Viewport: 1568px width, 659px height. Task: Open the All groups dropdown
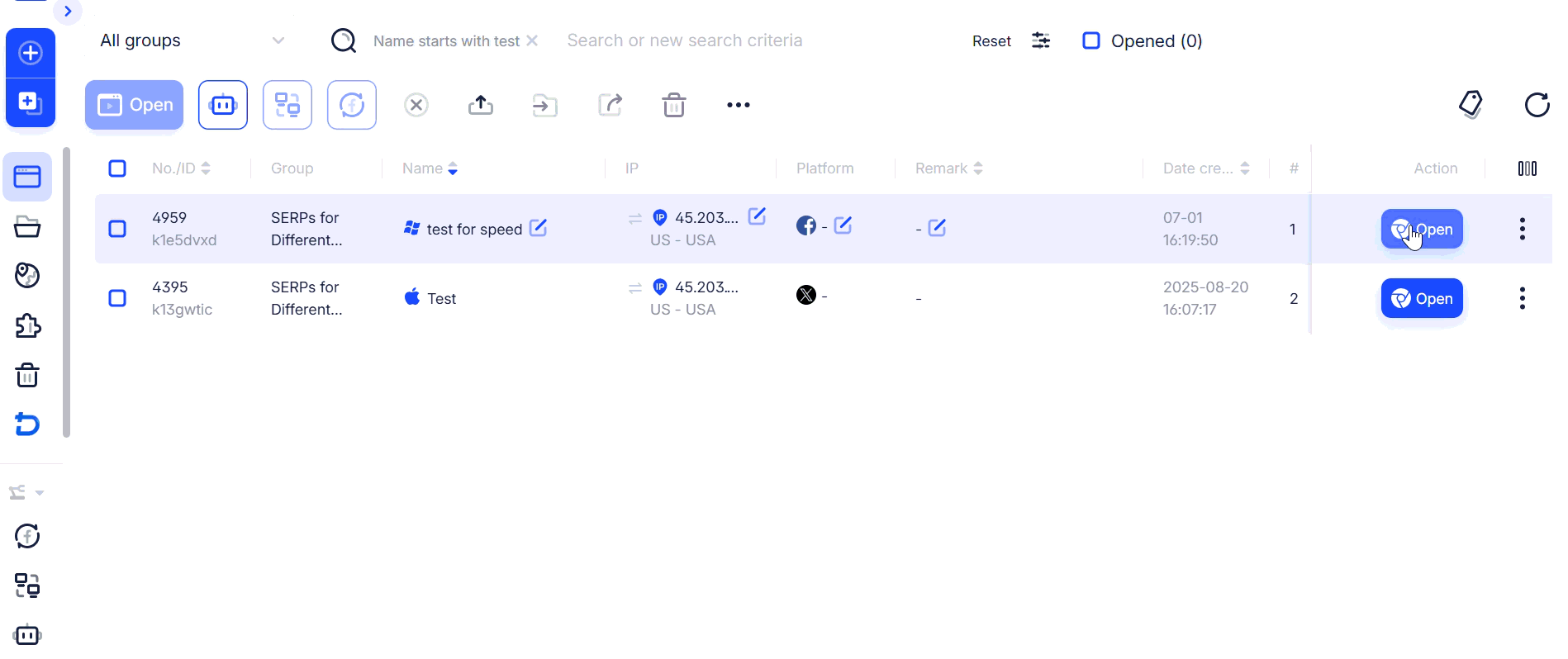click(x=192, y=40)
